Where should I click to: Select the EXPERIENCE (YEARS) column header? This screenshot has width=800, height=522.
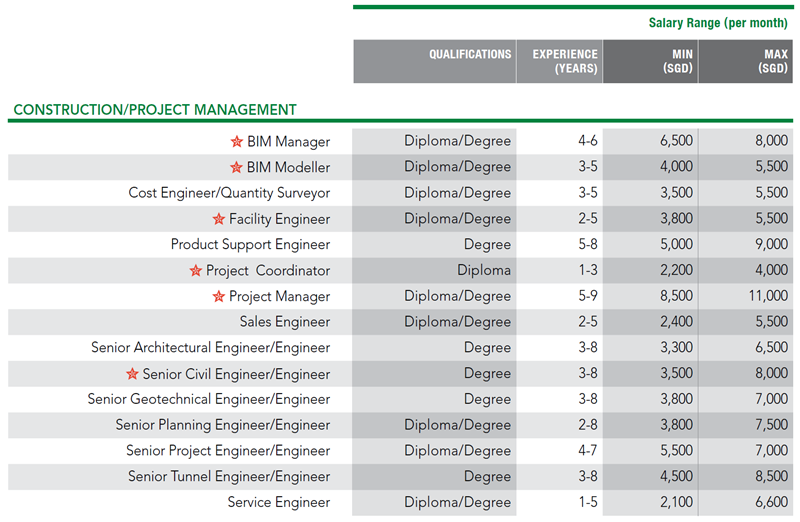coord(565,61)
